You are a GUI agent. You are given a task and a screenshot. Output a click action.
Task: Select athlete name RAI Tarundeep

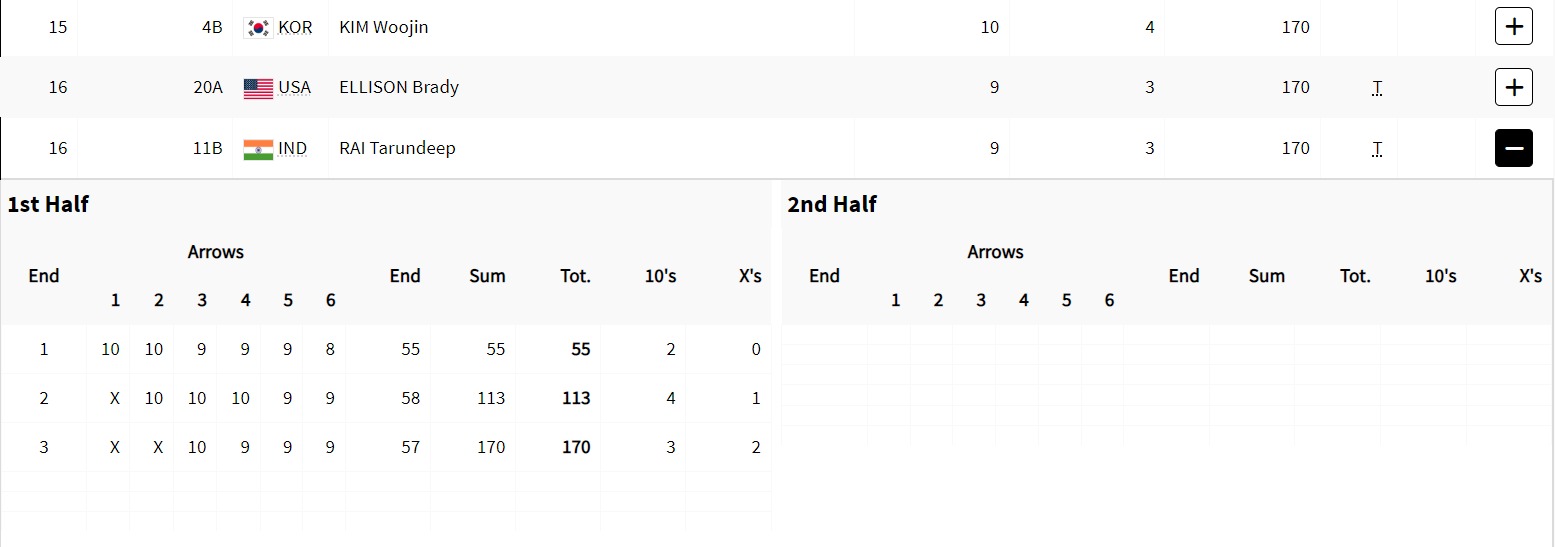click(x=397, y=148)
